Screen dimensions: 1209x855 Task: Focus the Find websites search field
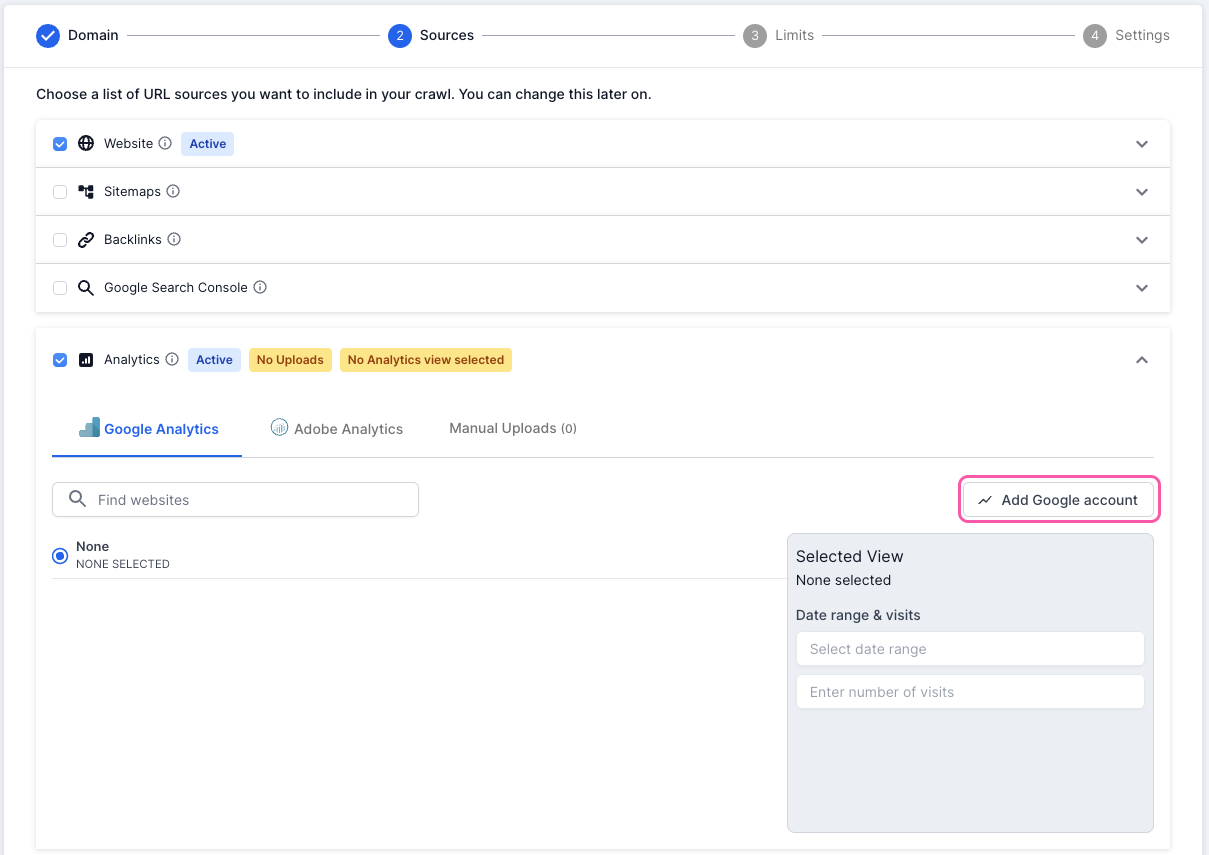click(235, 500)
